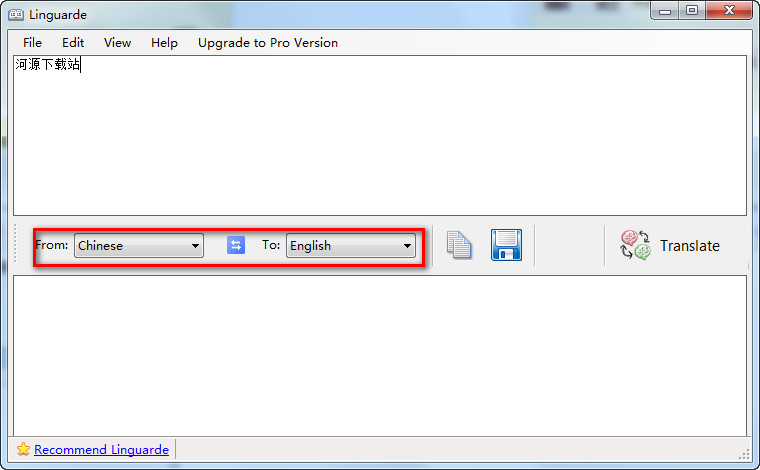Click into the translation output area
Screen dimensions: 760x470
(380, 356)
